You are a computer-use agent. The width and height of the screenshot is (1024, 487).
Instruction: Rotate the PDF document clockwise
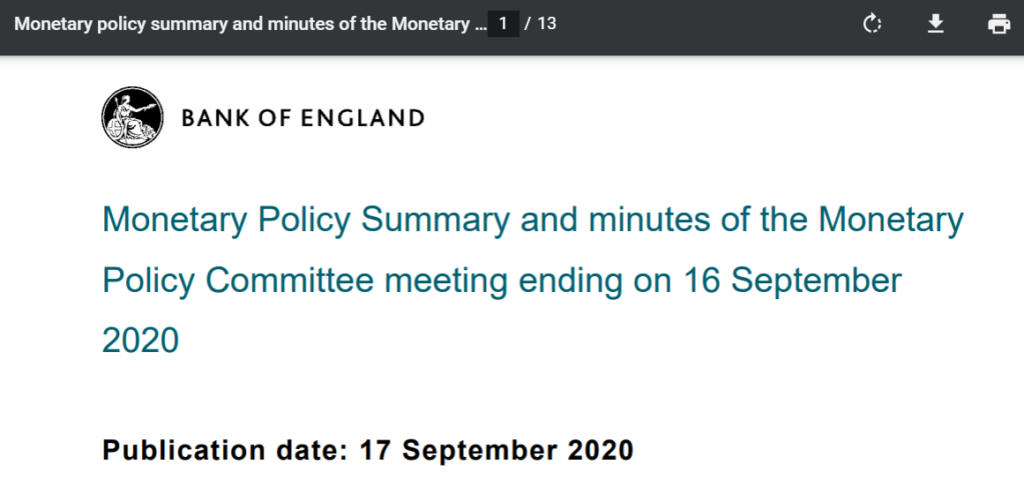tap(872, 25)
